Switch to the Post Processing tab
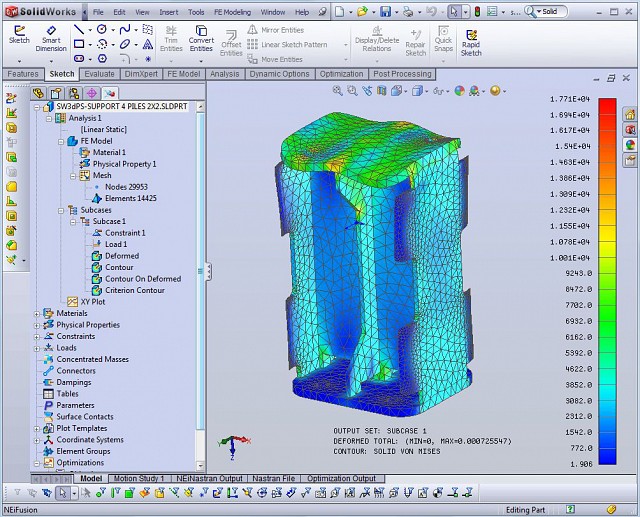This screenshot has height=517, width=640. pos(402,74)
